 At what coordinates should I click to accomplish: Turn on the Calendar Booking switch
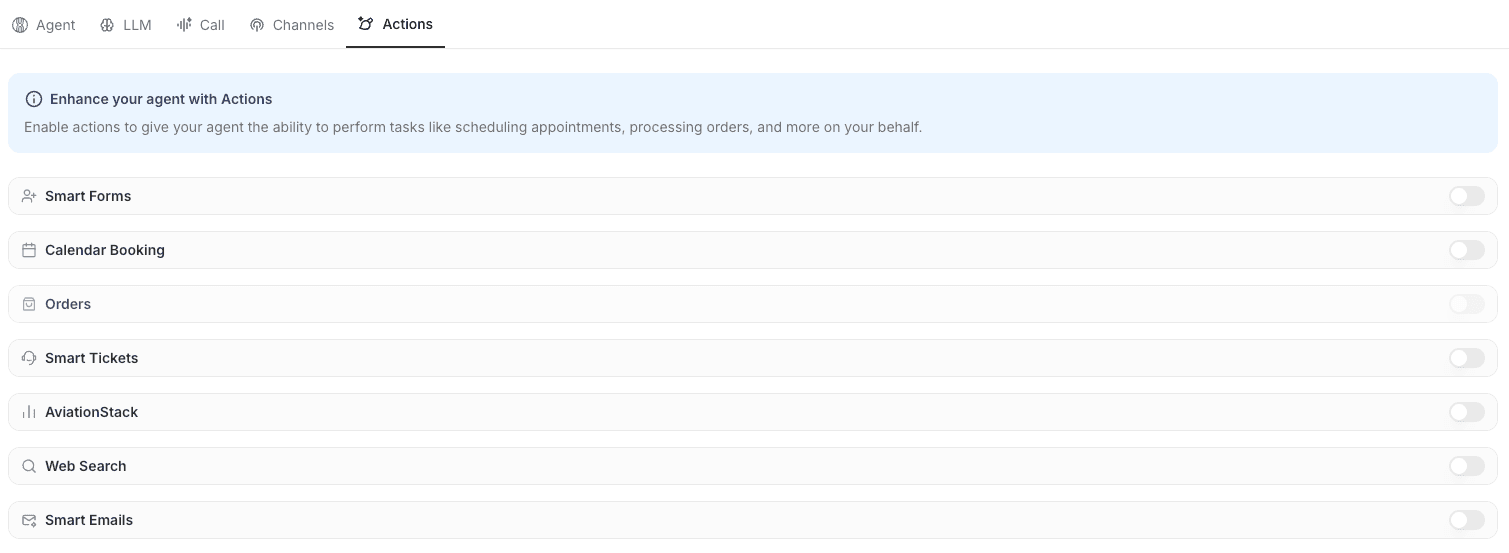point(1466,250)
